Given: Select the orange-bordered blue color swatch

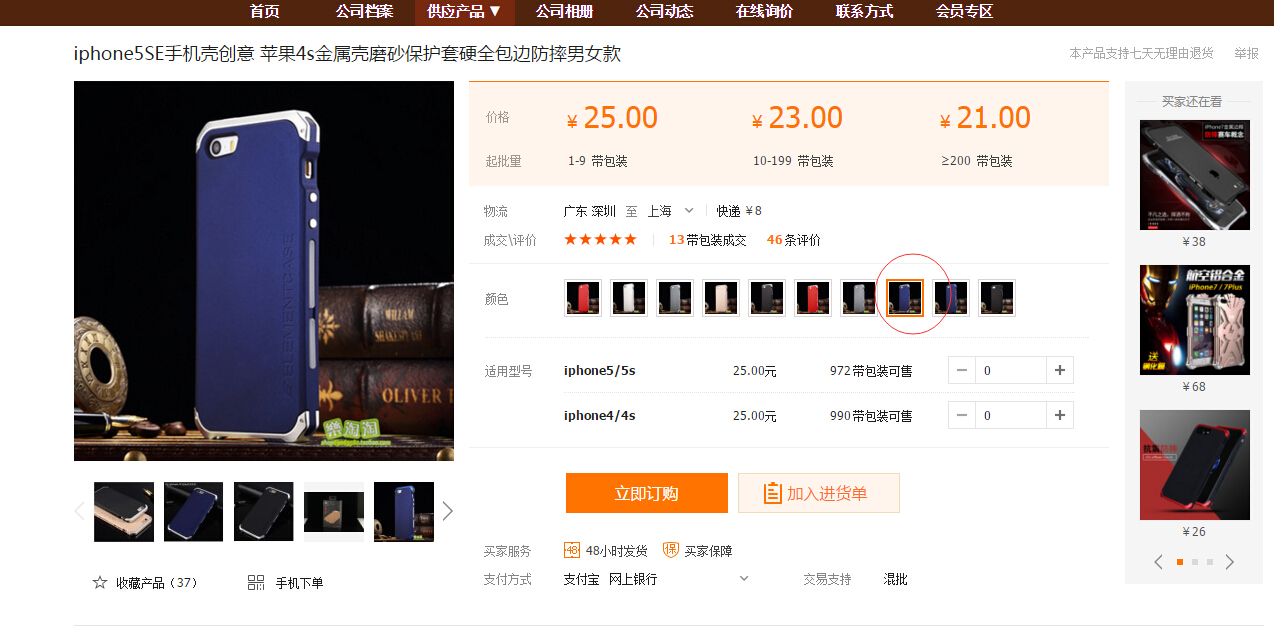Looking at the screenshot, I should point(905,298).
